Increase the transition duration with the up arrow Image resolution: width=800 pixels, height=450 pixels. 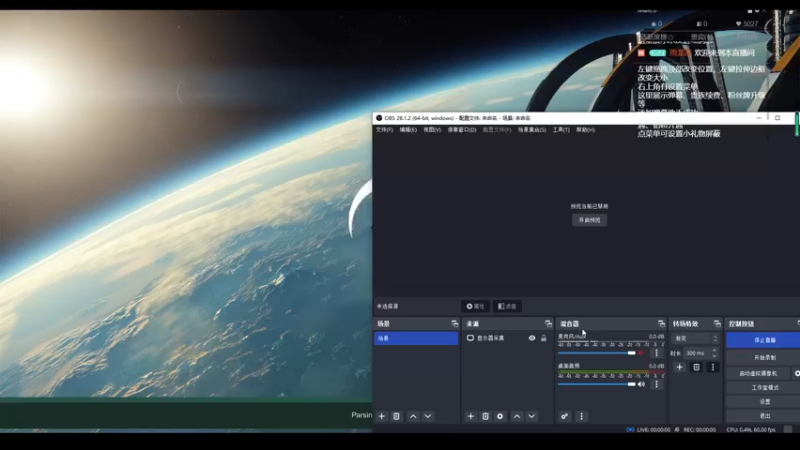pos(714,351)
